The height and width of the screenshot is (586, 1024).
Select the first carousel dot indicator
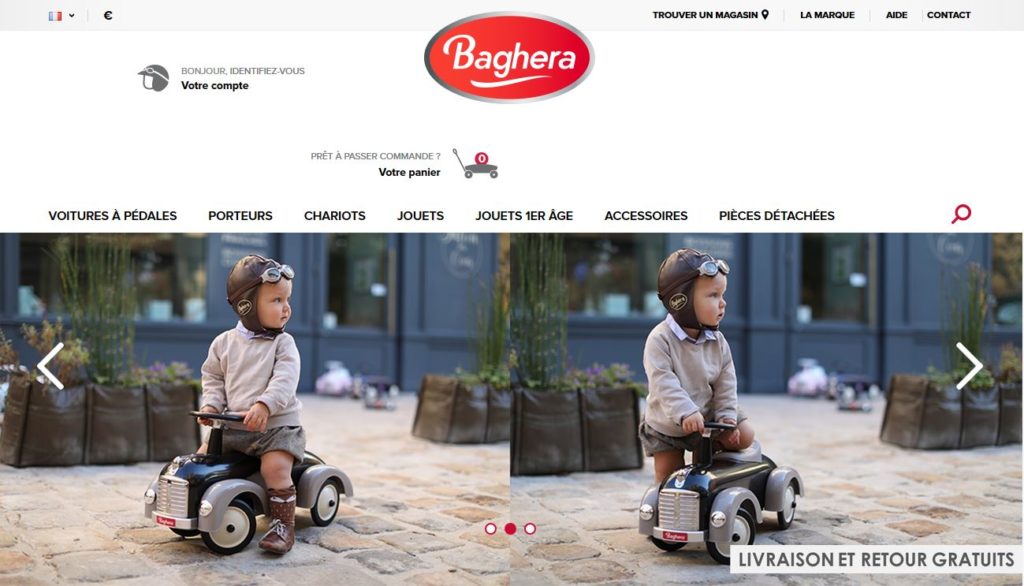pyautogui.click(x=490, y=529)
